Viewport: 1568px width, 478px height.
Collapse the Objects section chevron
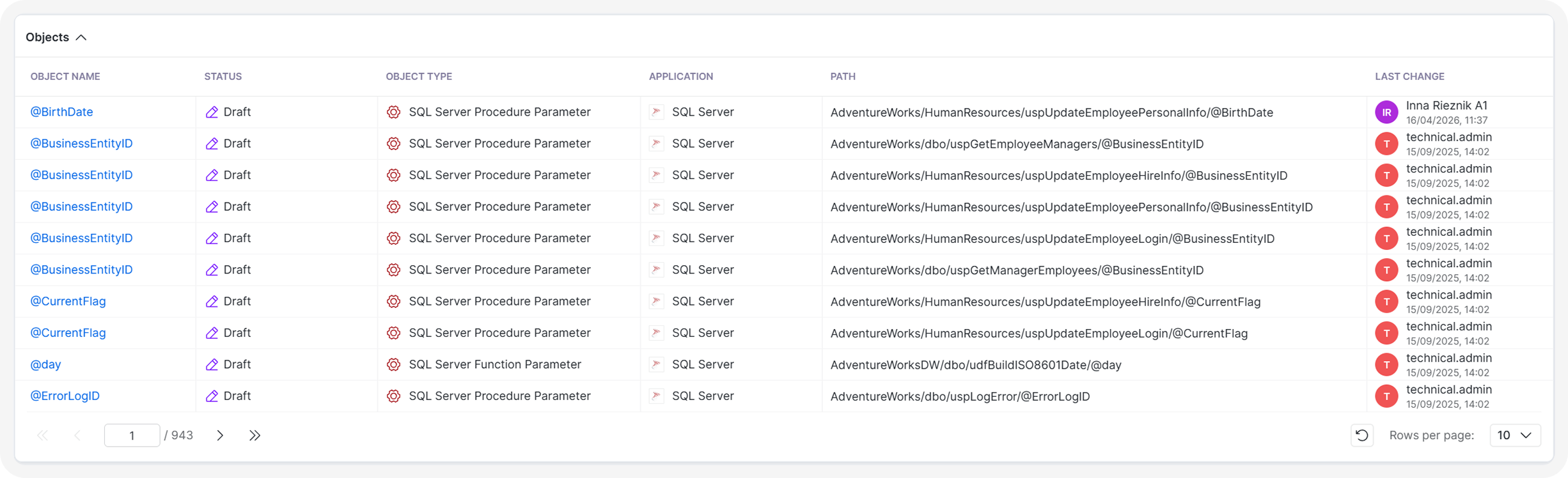tap(81, 38)
